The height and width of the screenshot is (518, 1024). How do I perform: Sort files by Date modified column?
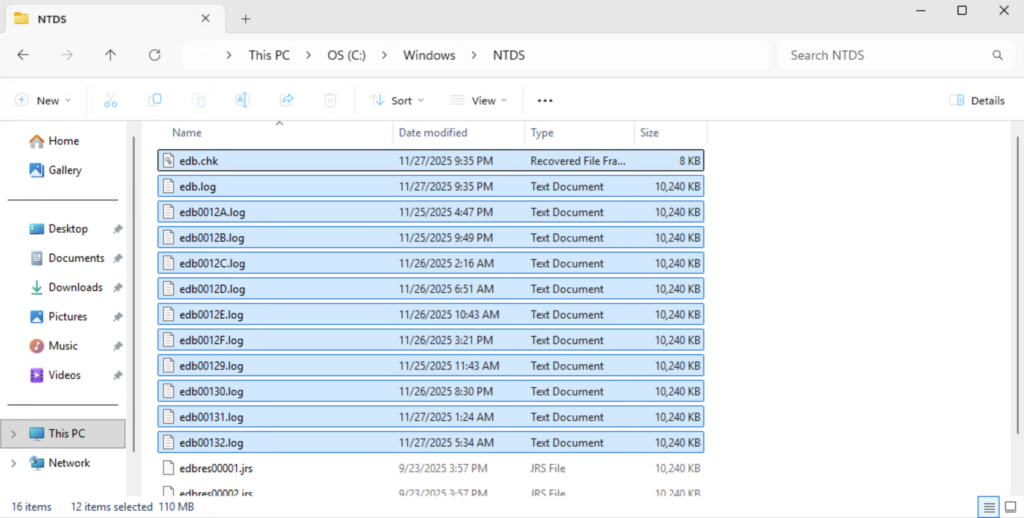(432, 132)
